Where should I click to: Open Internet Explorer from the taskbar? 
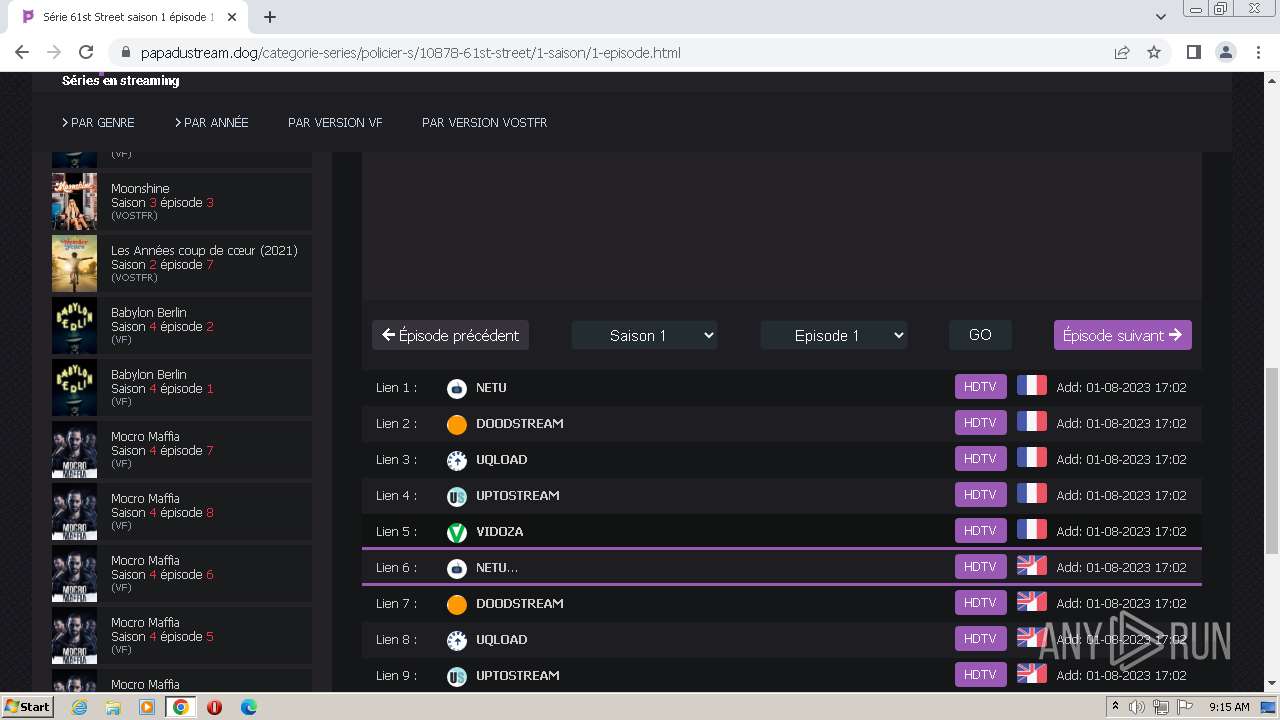(x=79, y=707)
